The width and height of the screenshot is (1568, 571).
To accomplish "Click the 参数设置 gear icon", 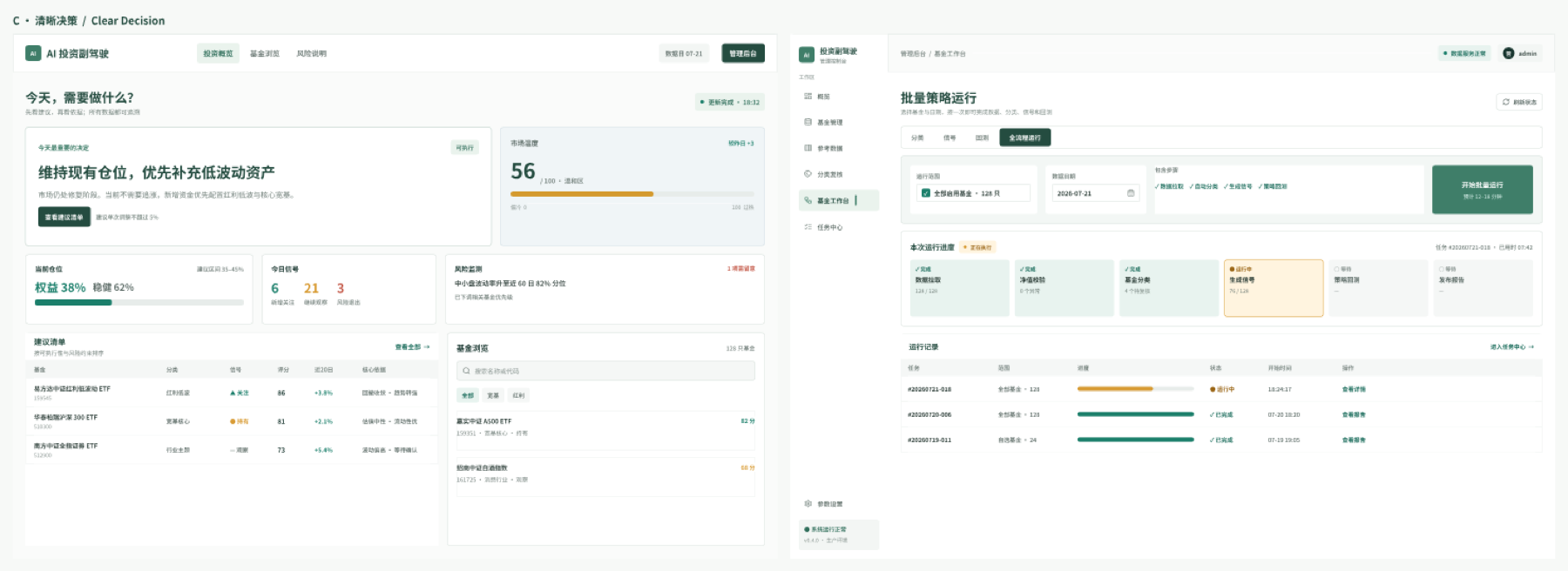I will pyautogui.click(x=808, y=504).
